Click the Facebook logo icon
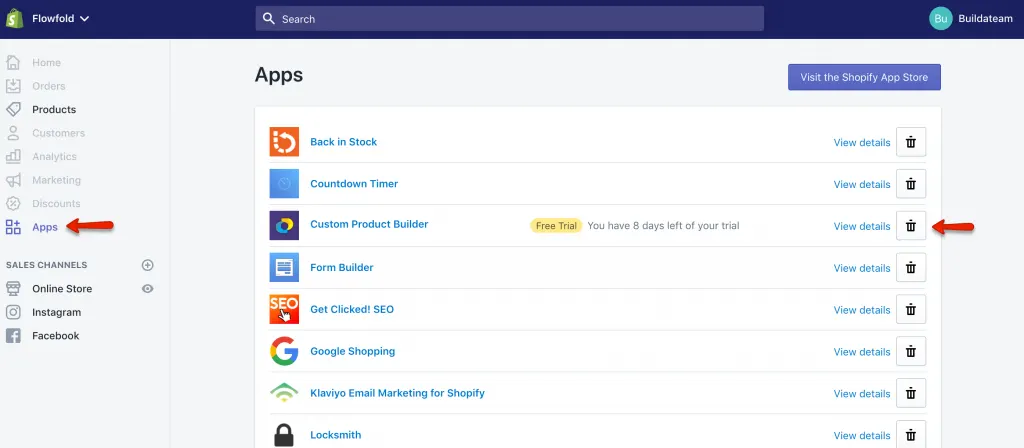Image resolution: width=1024 pixels, height=448 pixels. 13,336
